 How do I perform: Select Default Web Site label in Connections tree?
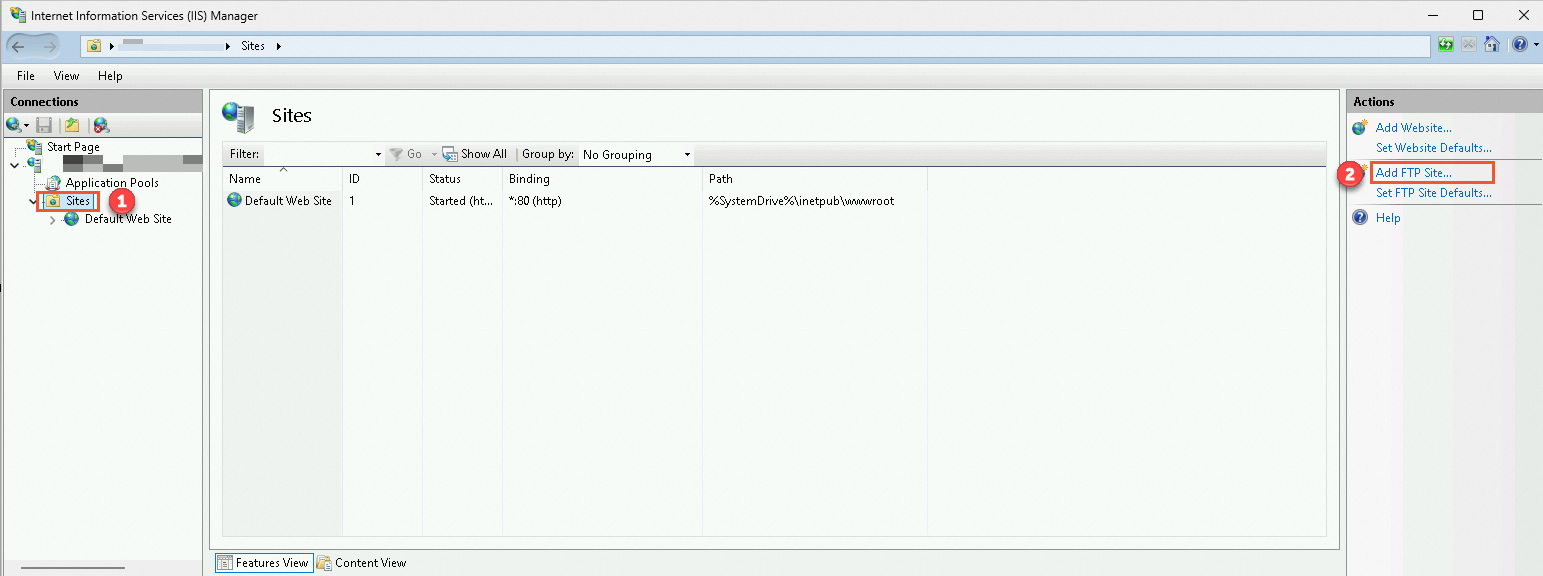(x=128, y=219)
